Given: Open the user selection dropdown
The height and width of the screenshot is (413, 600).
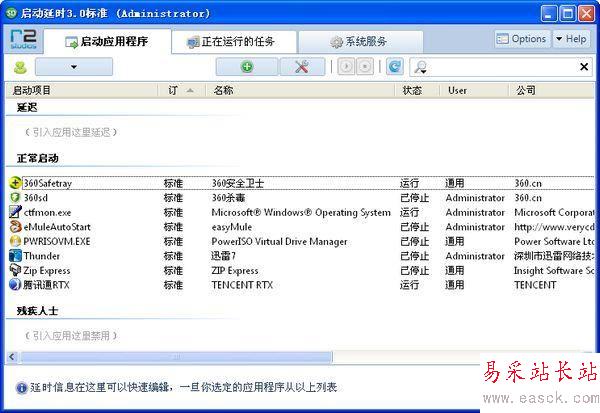Looking at the screenshot, I should point(74,67).
